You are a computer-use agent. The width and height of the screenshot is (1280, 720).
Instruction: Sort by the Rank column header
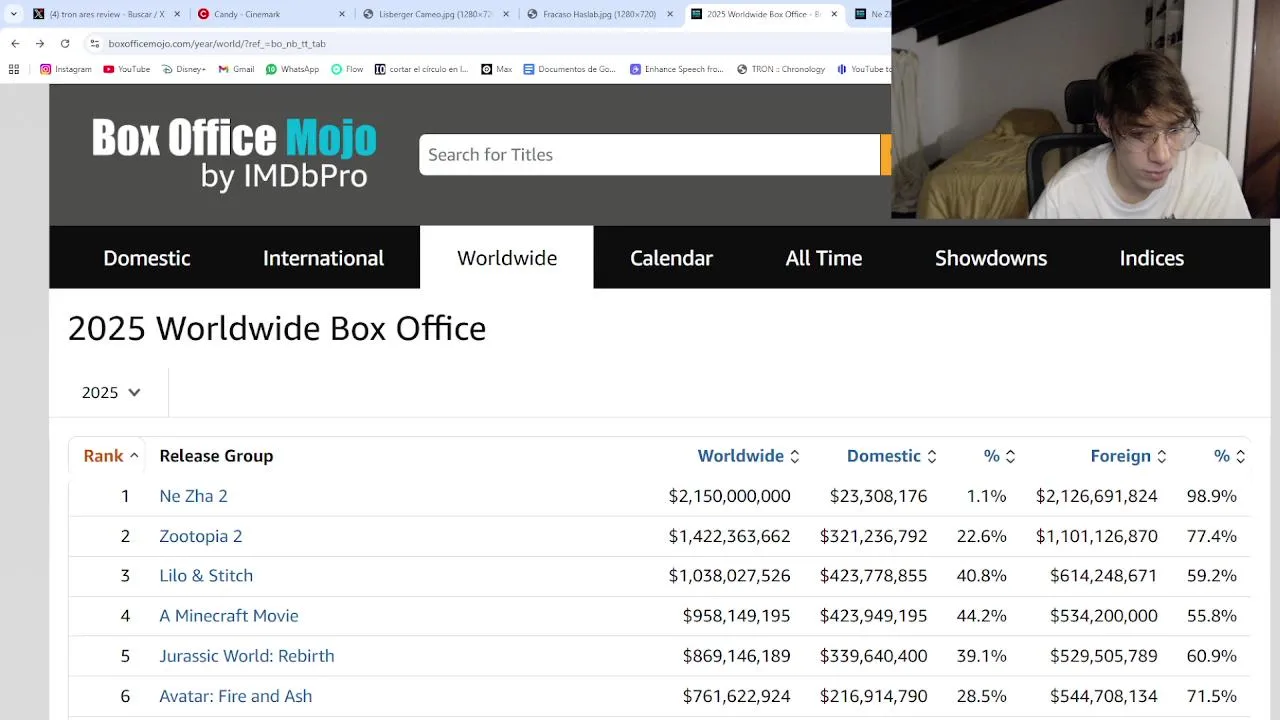coord(111,456)
